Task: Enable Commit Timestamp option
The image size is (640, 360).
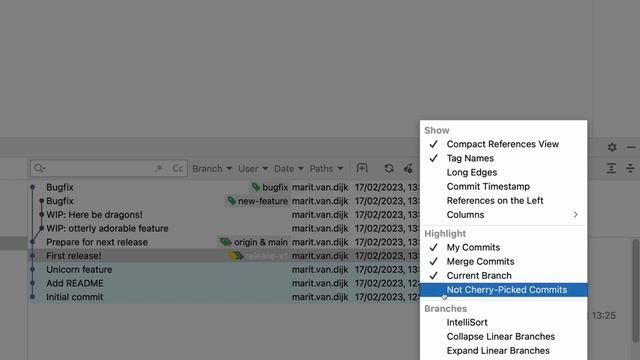Action: pyautogui.click(x=503, y=187)
